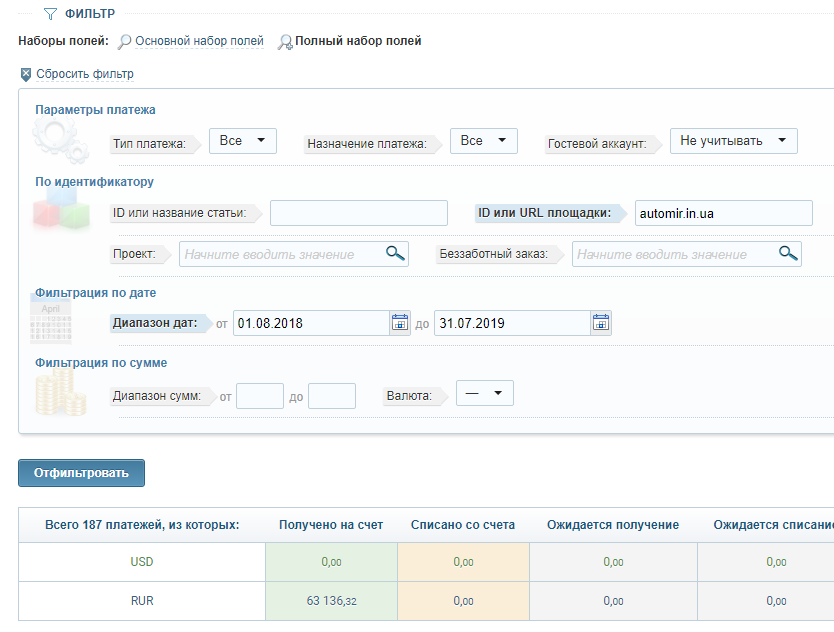The width and height of the screenshot is (834, 632).
Task: Open the Тип платежа dropdown
Action: (x=243, y=141)
